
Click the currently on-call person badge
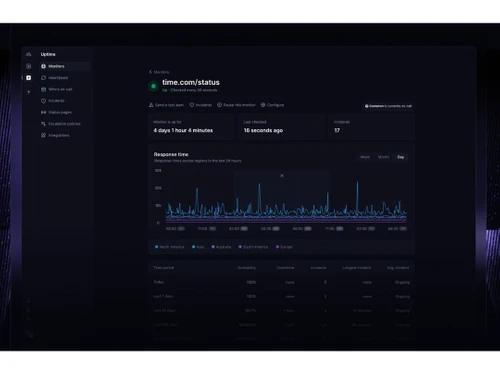pos(388,106)
